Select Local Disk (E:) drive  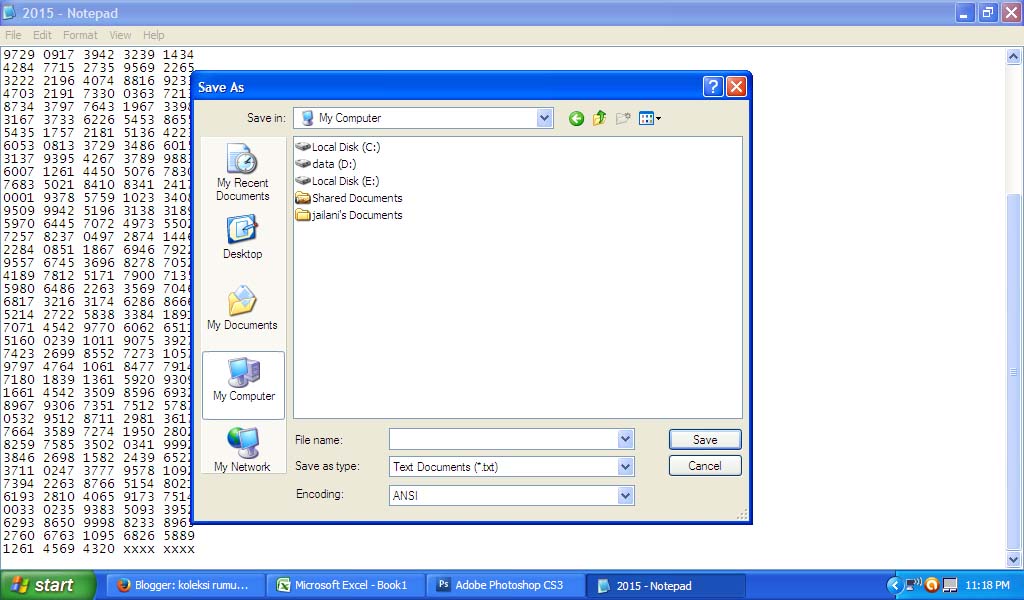point(337,181)
